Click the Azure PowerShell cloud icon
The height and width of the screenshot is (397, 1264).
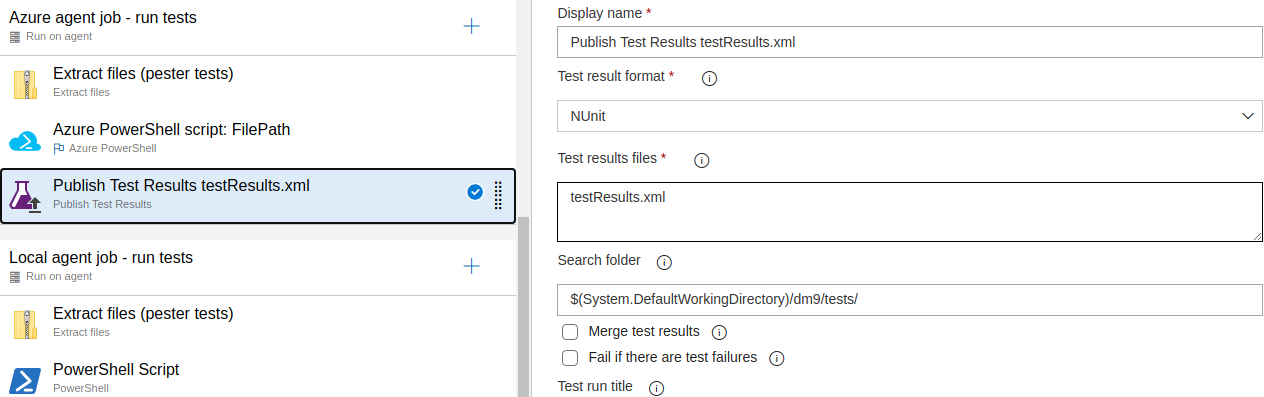25,140
